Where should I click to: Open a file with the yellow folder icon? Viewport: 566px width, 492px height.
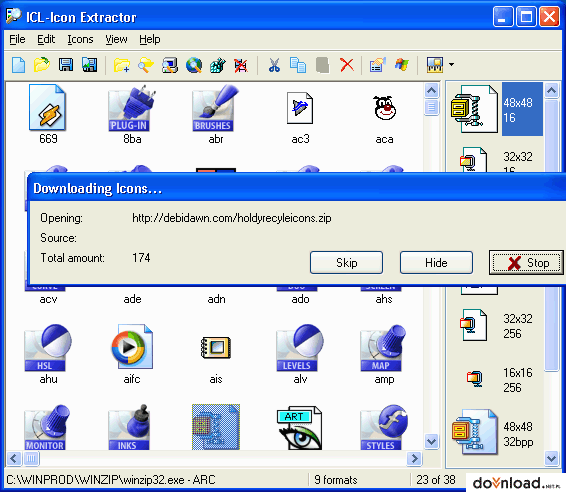point(42,65)
